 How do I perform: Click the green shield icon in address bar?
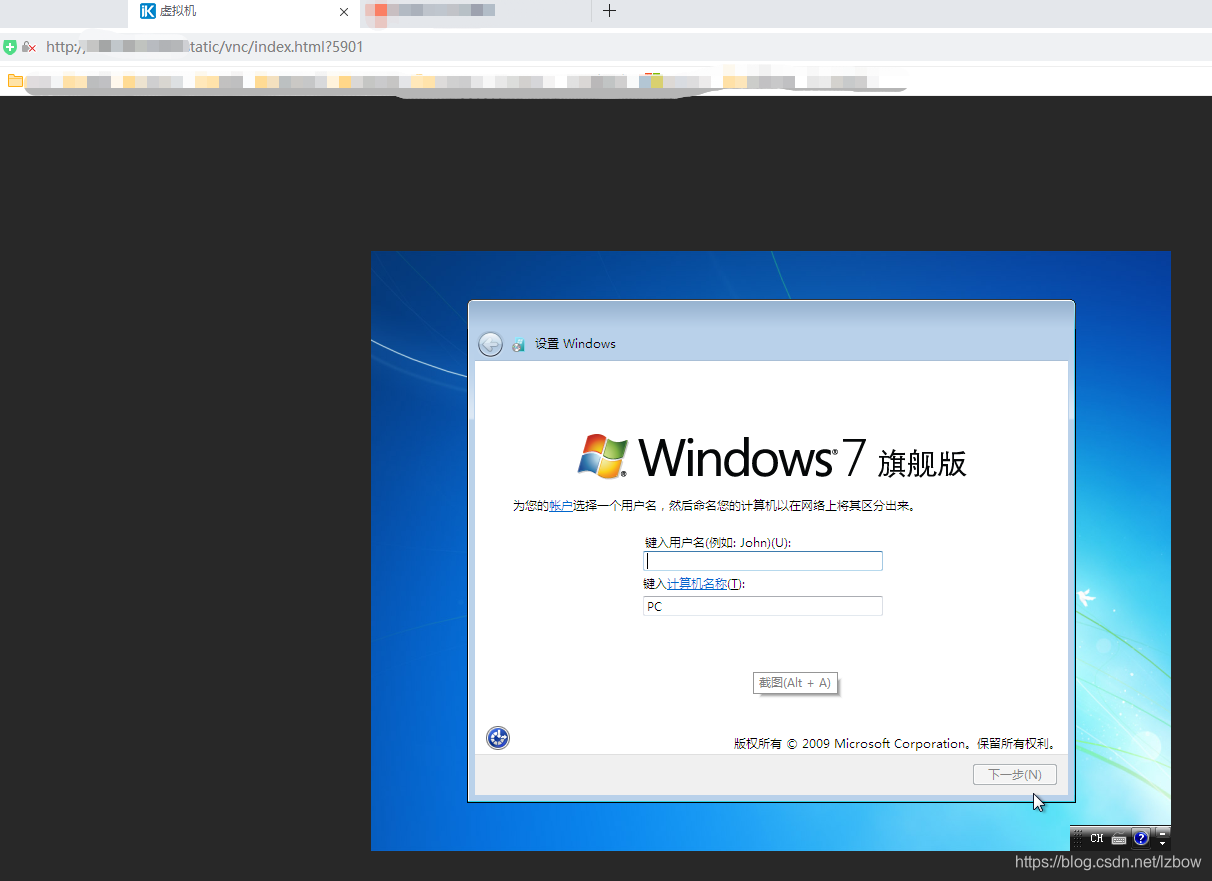(x=10, y=47)
